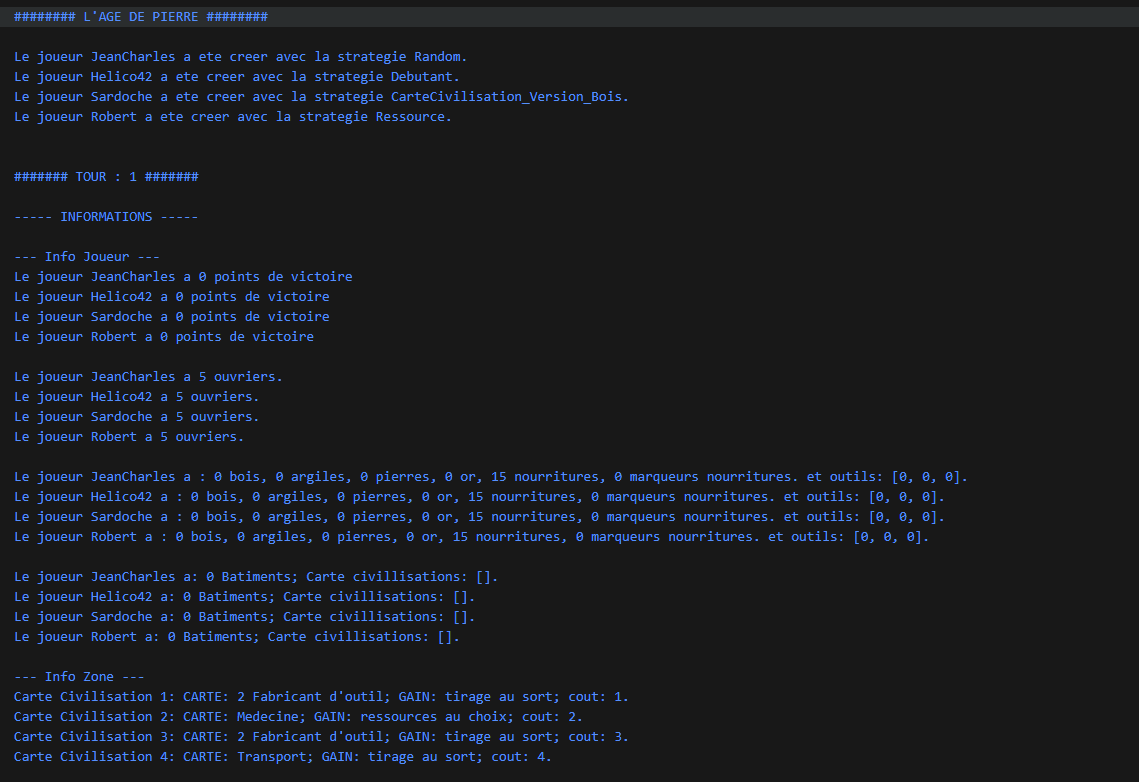
Task: Click the Carte Civilisation 2 Medecine line
Action: pos(298,717)
